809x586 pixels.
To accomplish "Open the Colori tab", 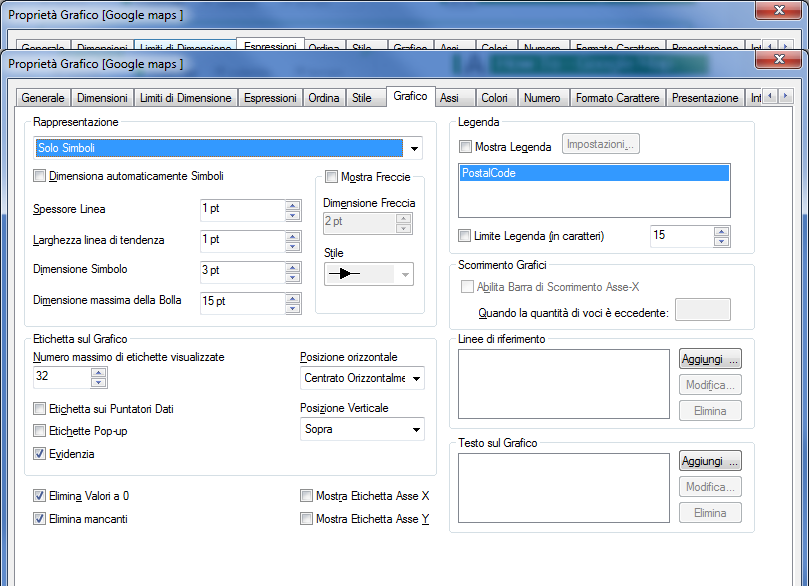I will click(494, 98).
